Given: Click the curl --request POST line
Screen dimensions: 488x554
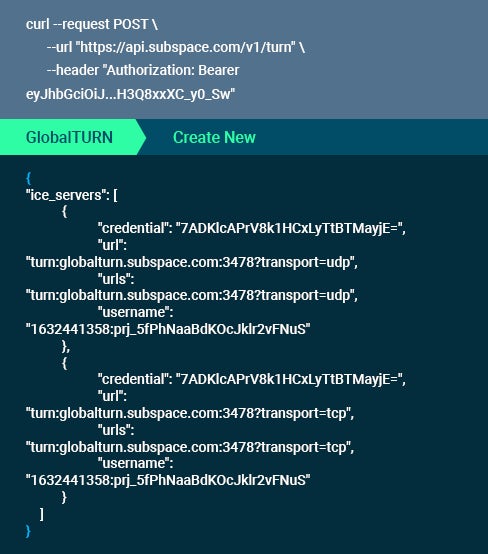Looking at the screenshot, I should click(x=92, y=24).
